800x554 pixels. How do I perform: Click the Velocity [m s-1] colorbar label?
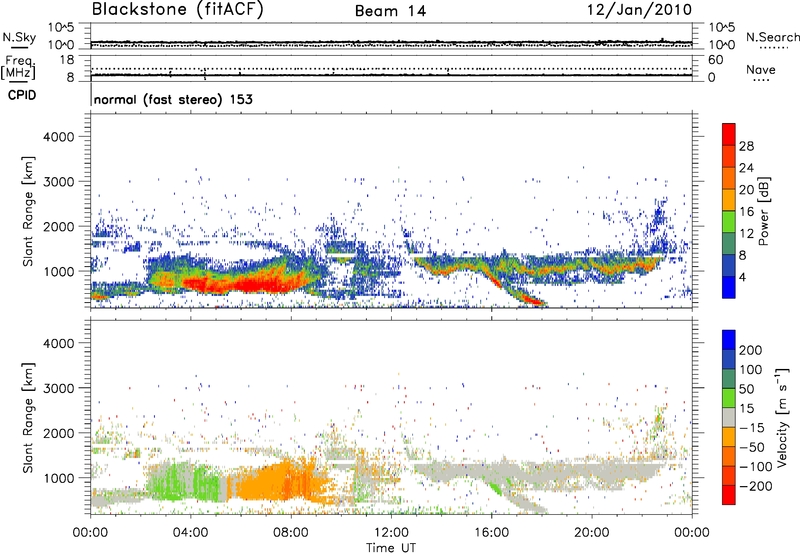point(782,417)
